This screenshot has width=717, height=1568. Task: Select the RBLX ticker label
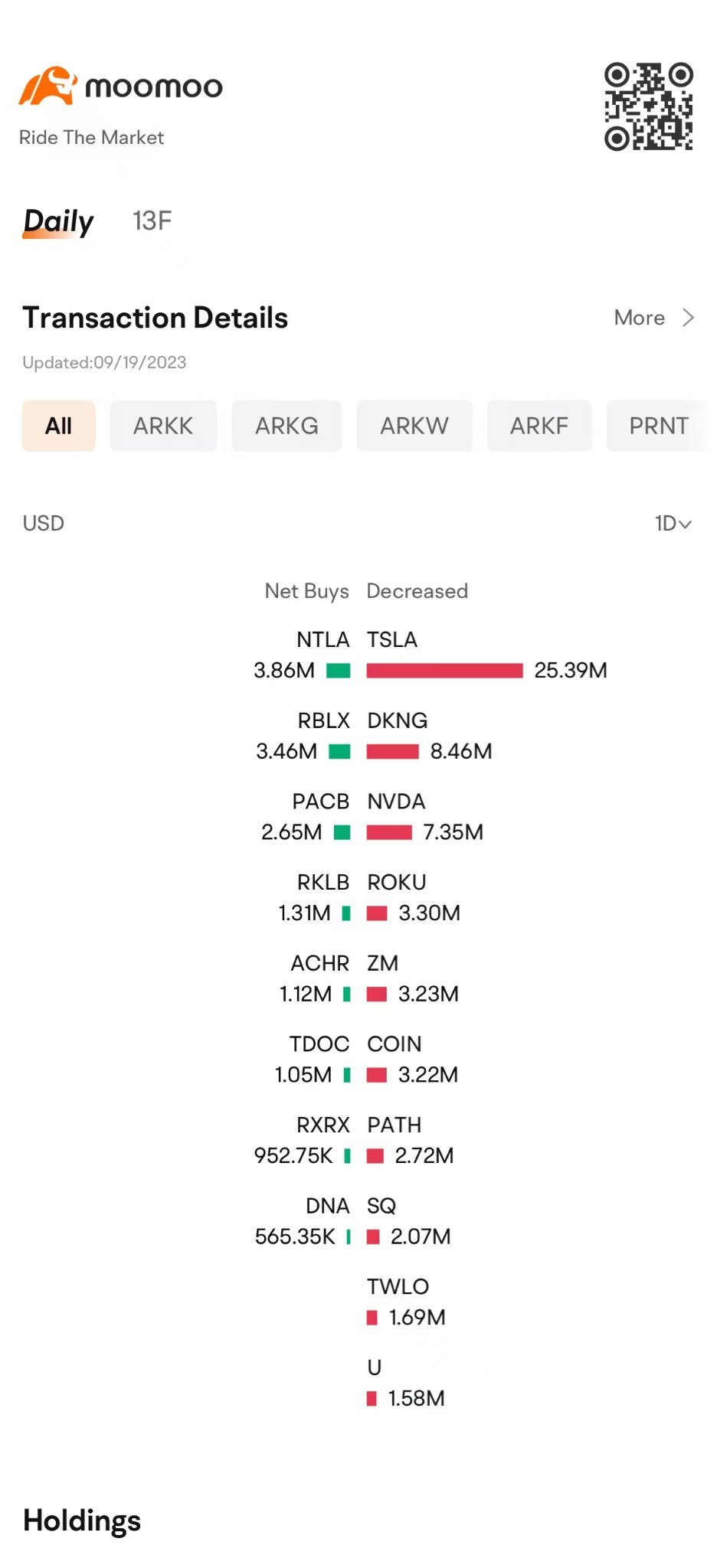(x=323, y=720)
